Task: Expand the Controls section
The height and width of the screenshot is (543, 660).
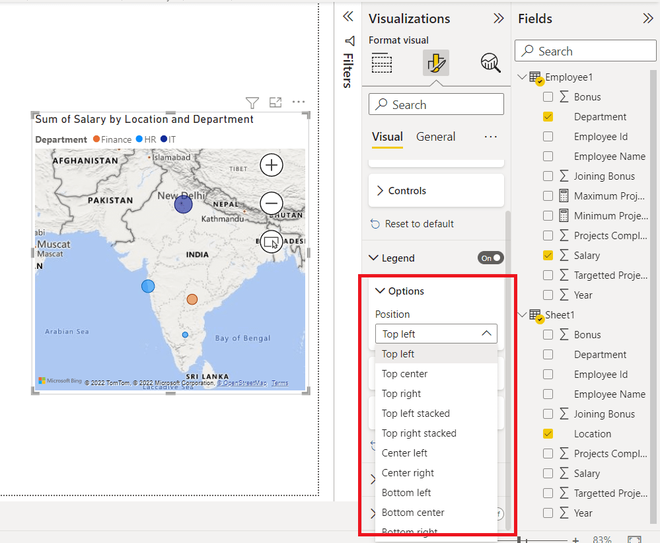Action: (436, 191)
